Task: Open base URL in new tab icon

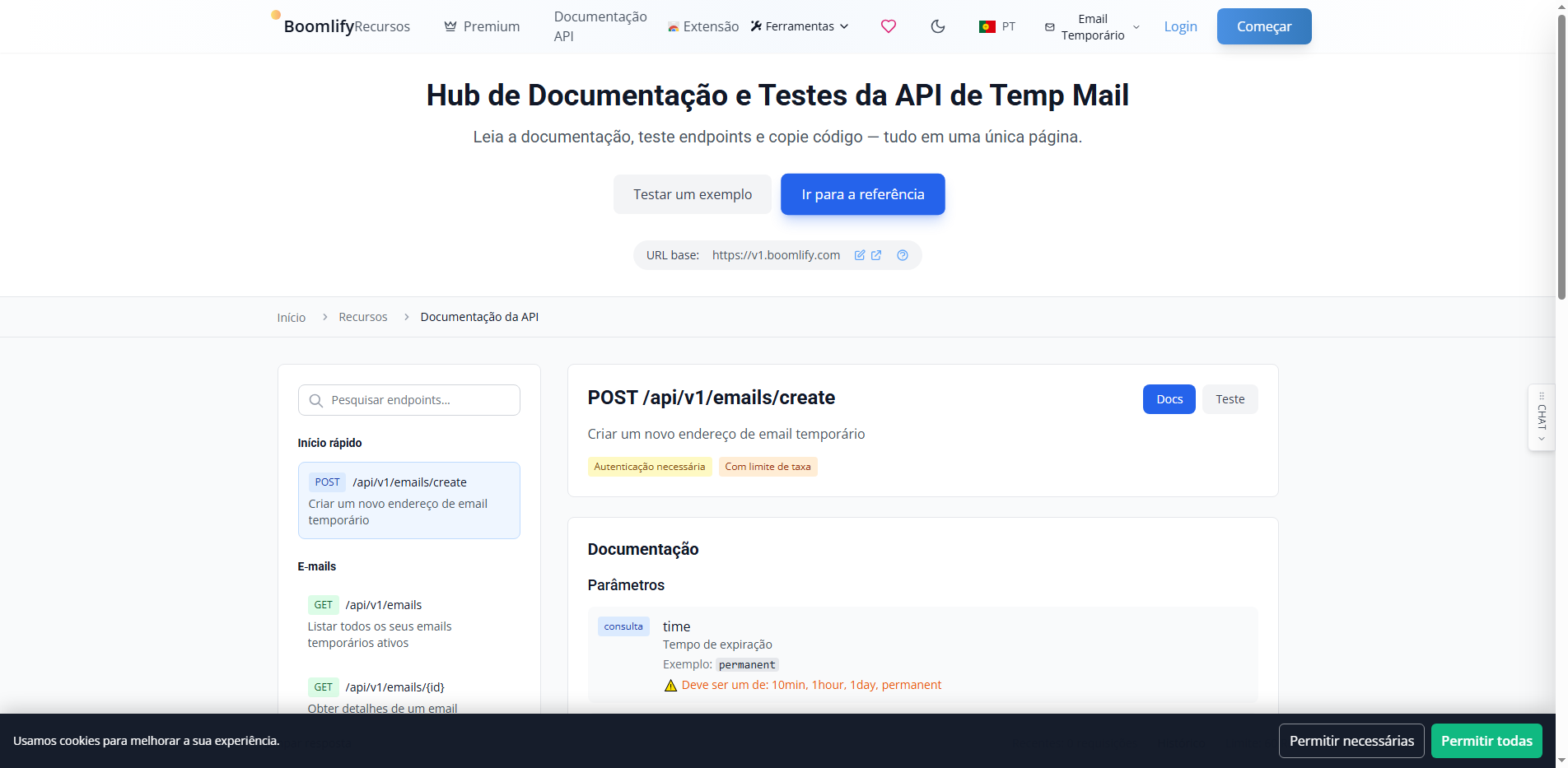Action: pyautogui.click(x=876, y=255)
